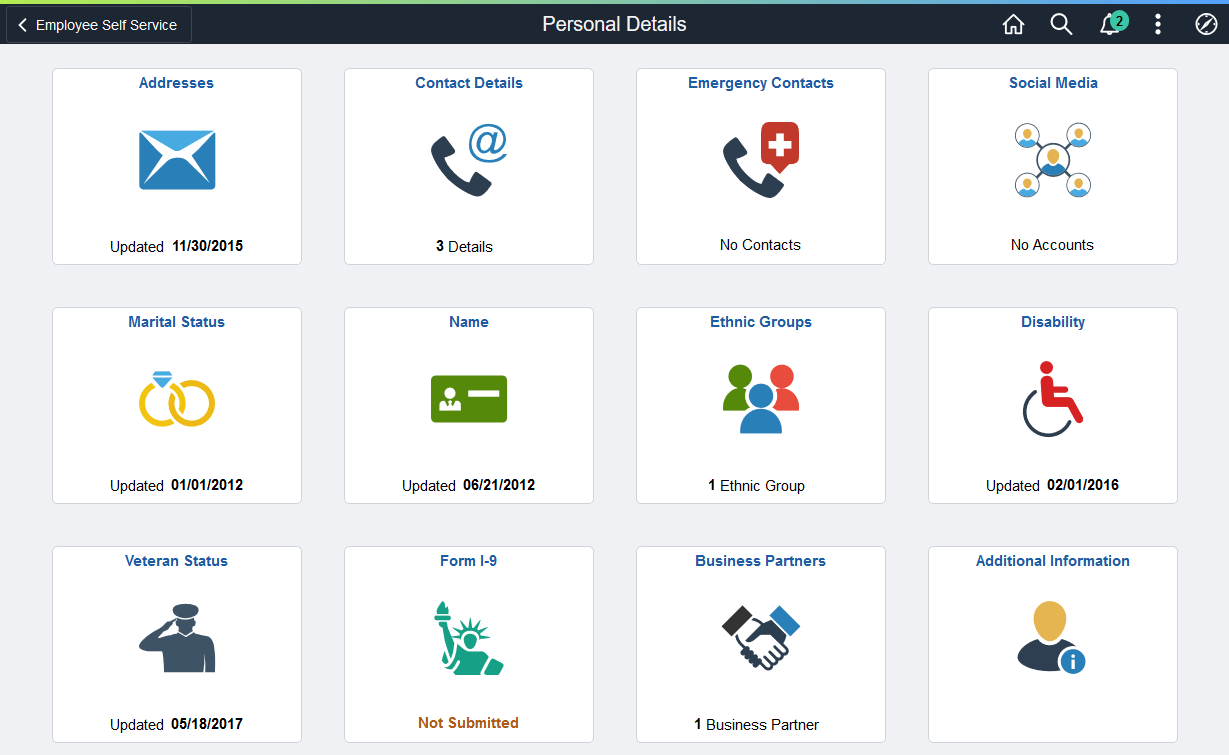This screenshot has width=1229, height=755.
Task: Click the '1 Ethnic Group' text
Action: pyautogui.click(x=757, y=485)
